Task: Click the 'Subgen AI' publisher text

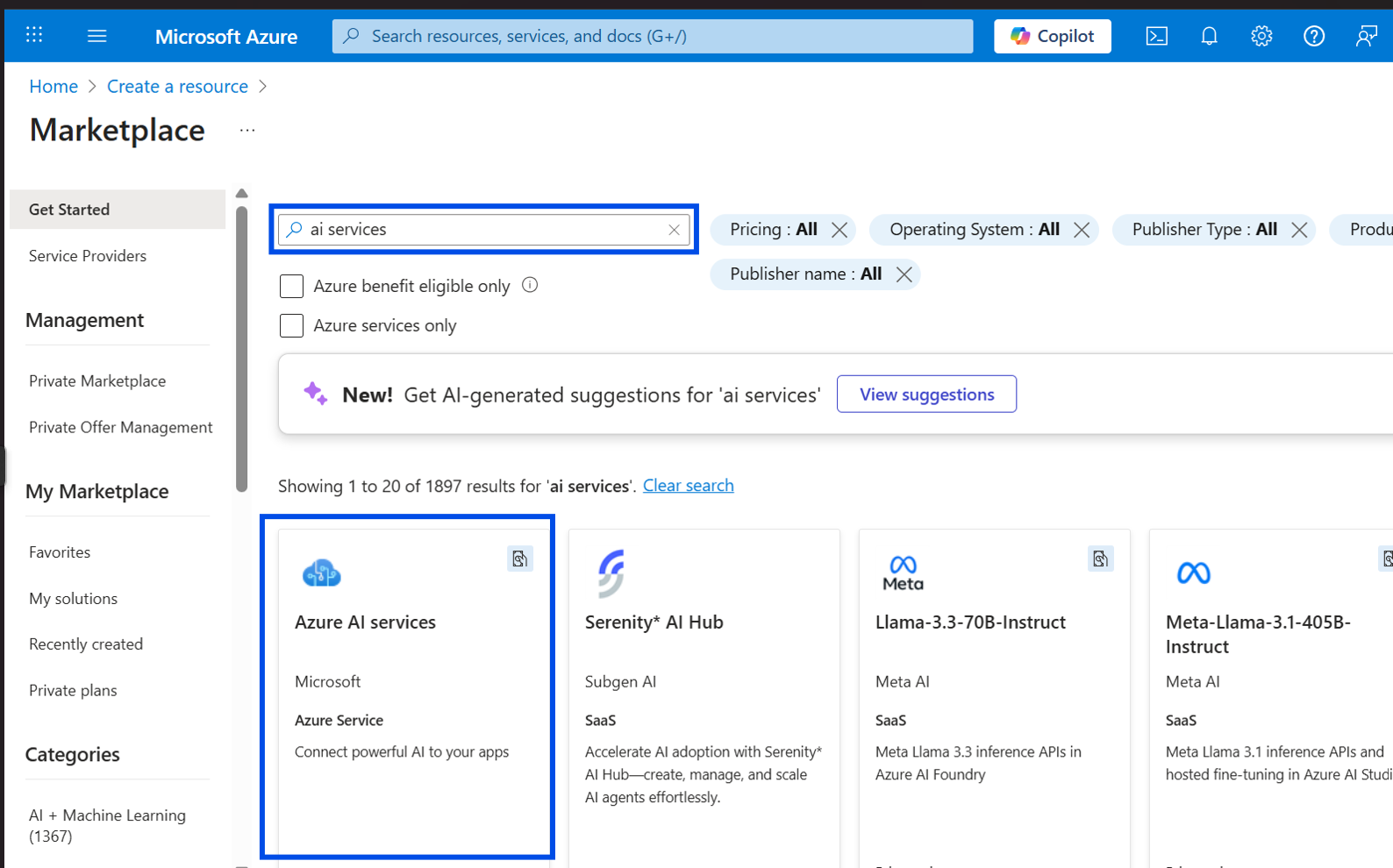Action: pyautogui.click(x=620, y=682)
